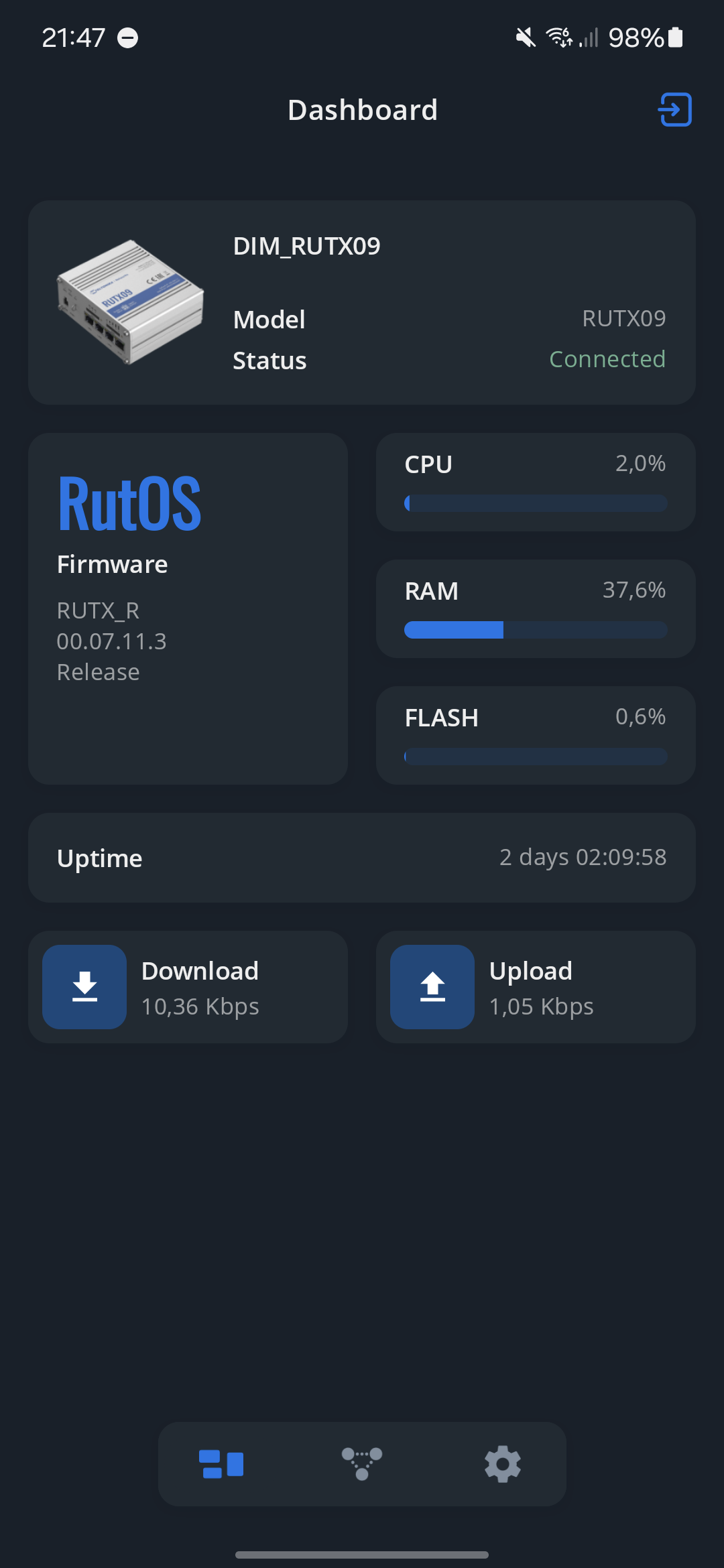Tap the RutOS logo
Viewport: 724px width, 1568px height.
129,503
